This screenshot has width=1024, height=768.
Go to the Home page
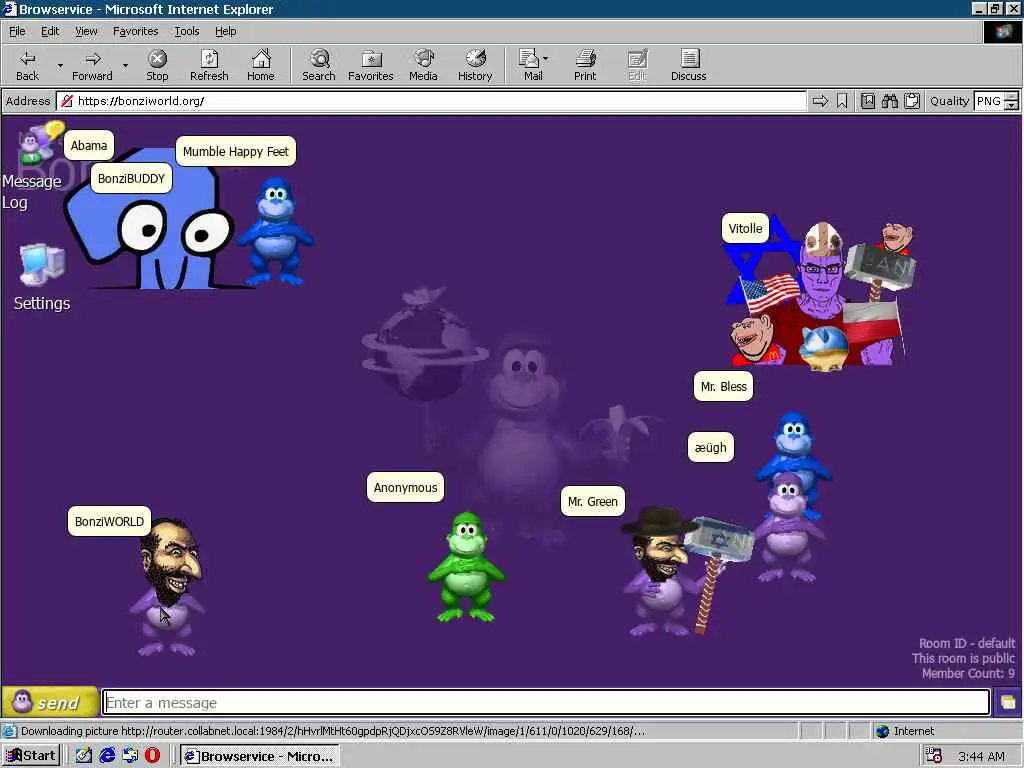(261, 65)
